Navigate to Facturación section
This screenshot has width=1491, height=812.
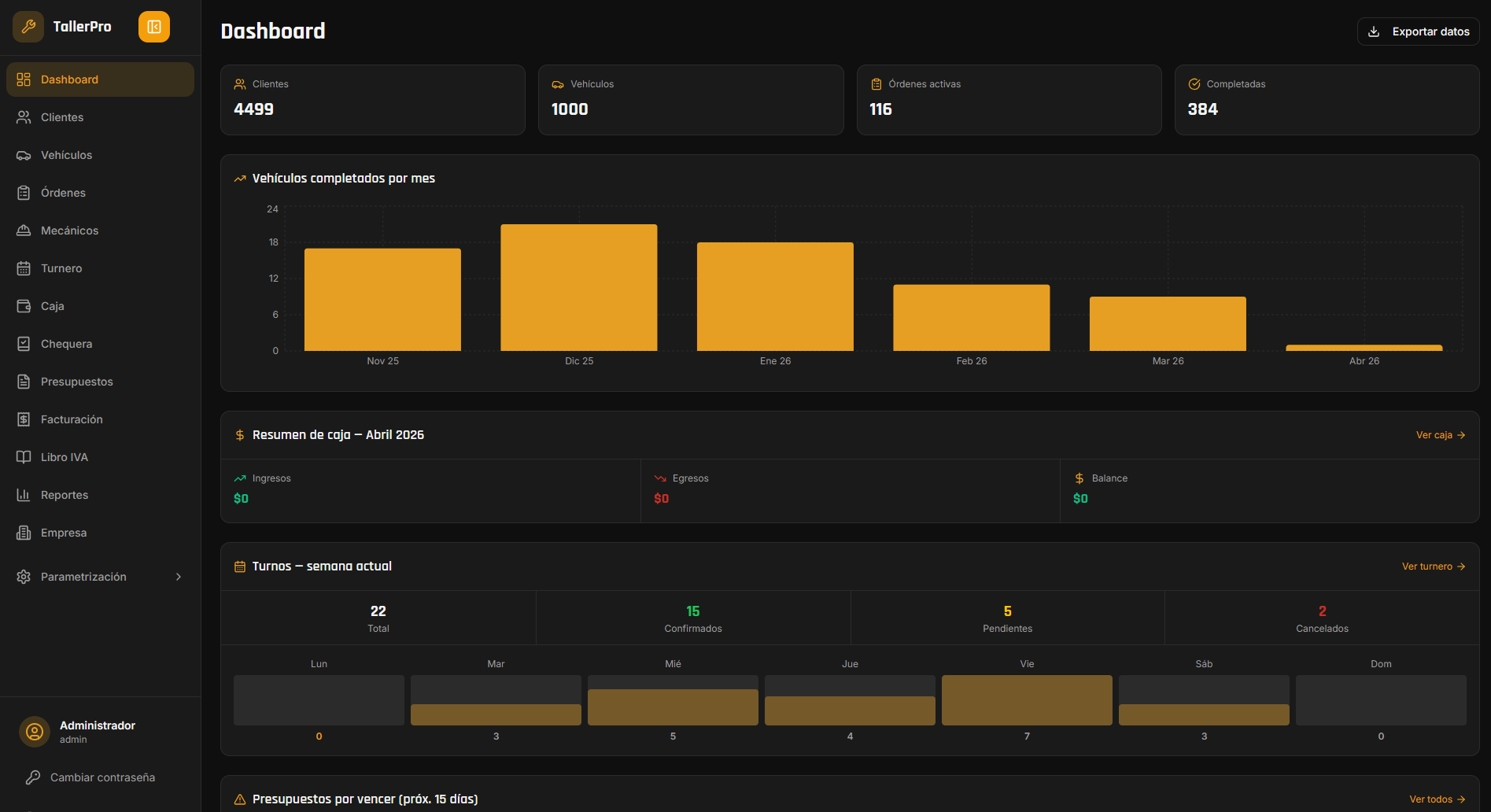coord(72,419)
